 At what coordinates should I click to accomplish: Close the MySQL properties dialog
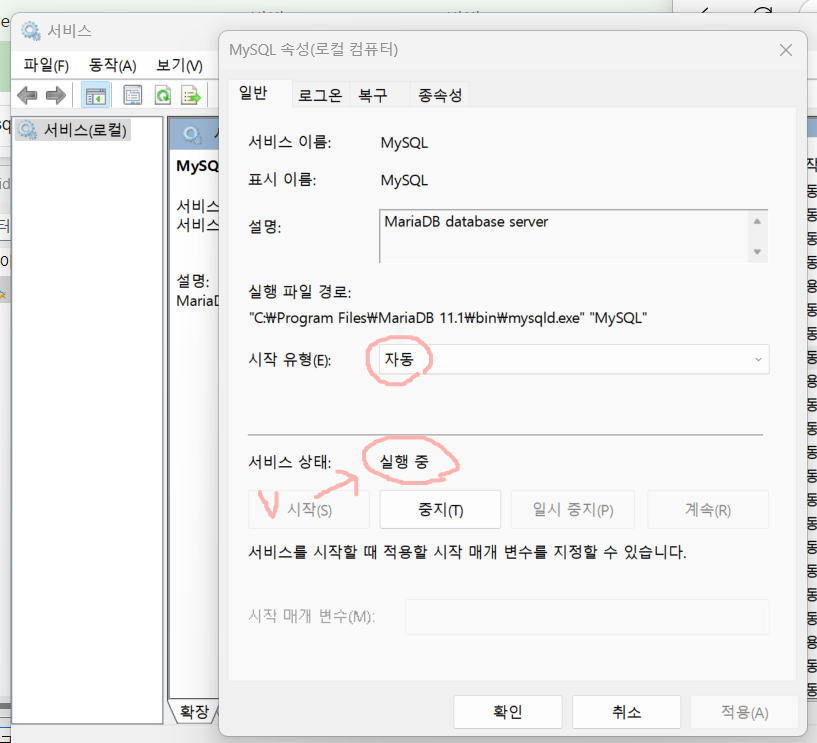(786, 50)
